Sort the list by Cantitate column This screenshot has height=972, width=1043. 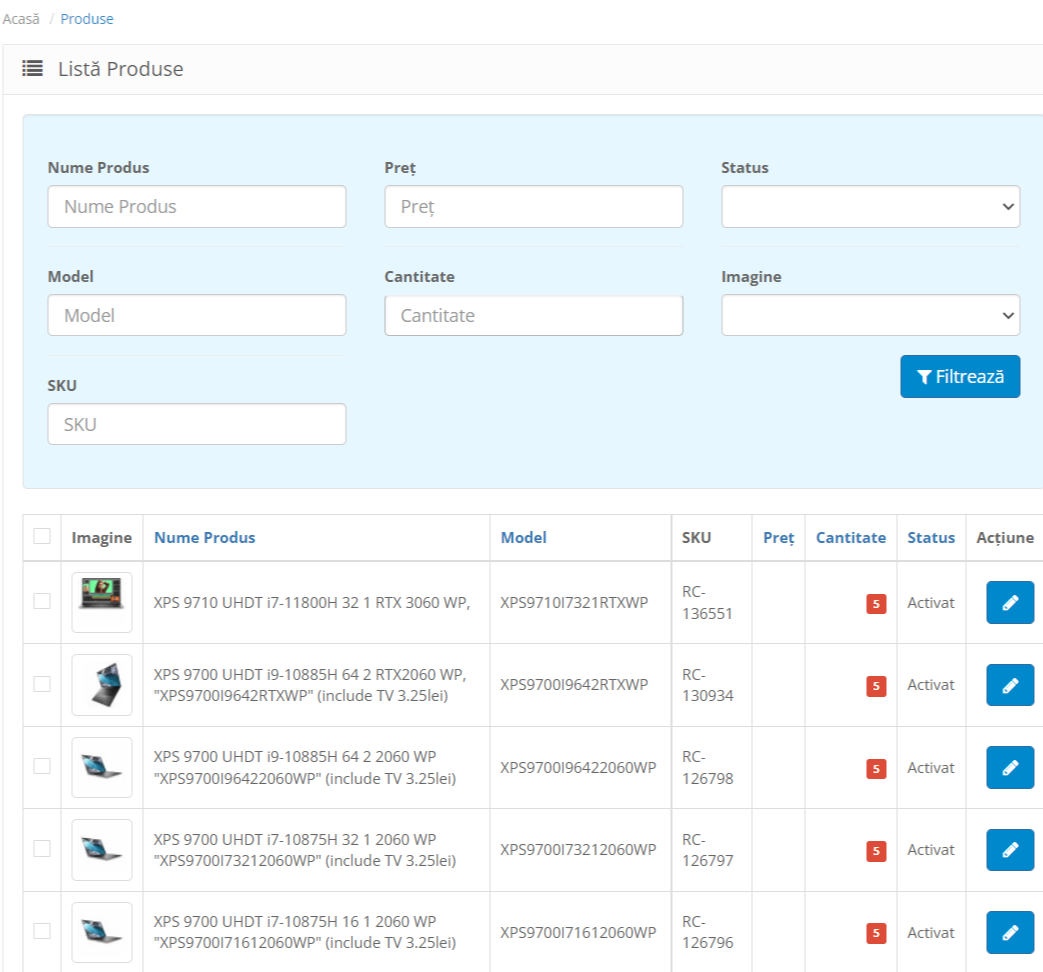(850, 538)
